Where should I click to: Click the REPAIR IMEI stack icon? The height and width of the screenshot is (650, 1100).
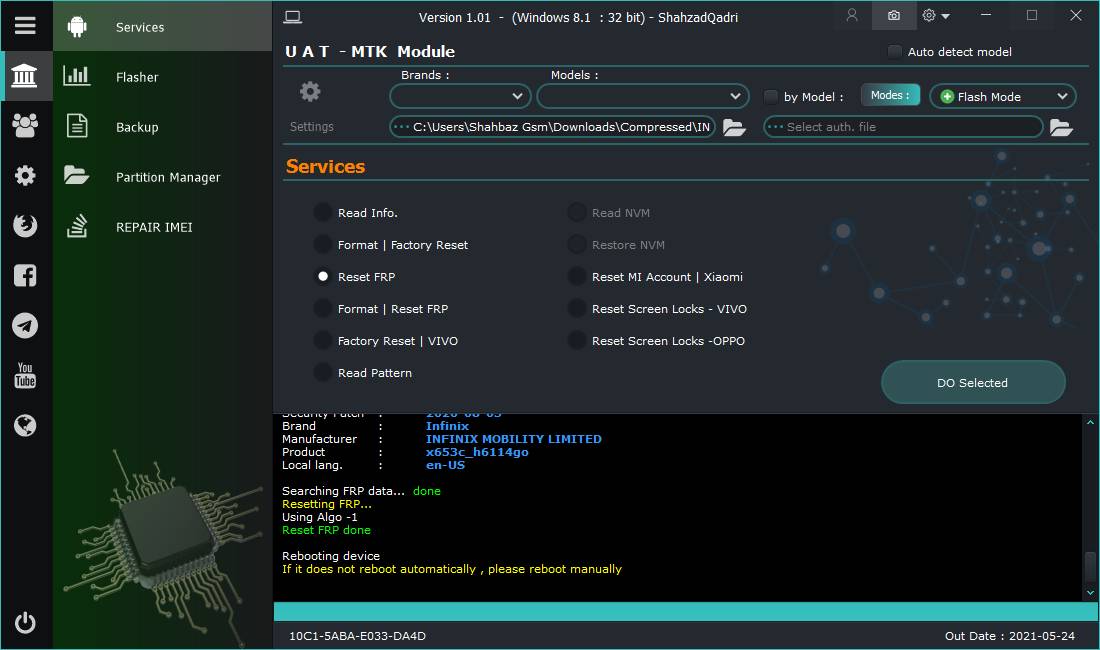(77, 226)
